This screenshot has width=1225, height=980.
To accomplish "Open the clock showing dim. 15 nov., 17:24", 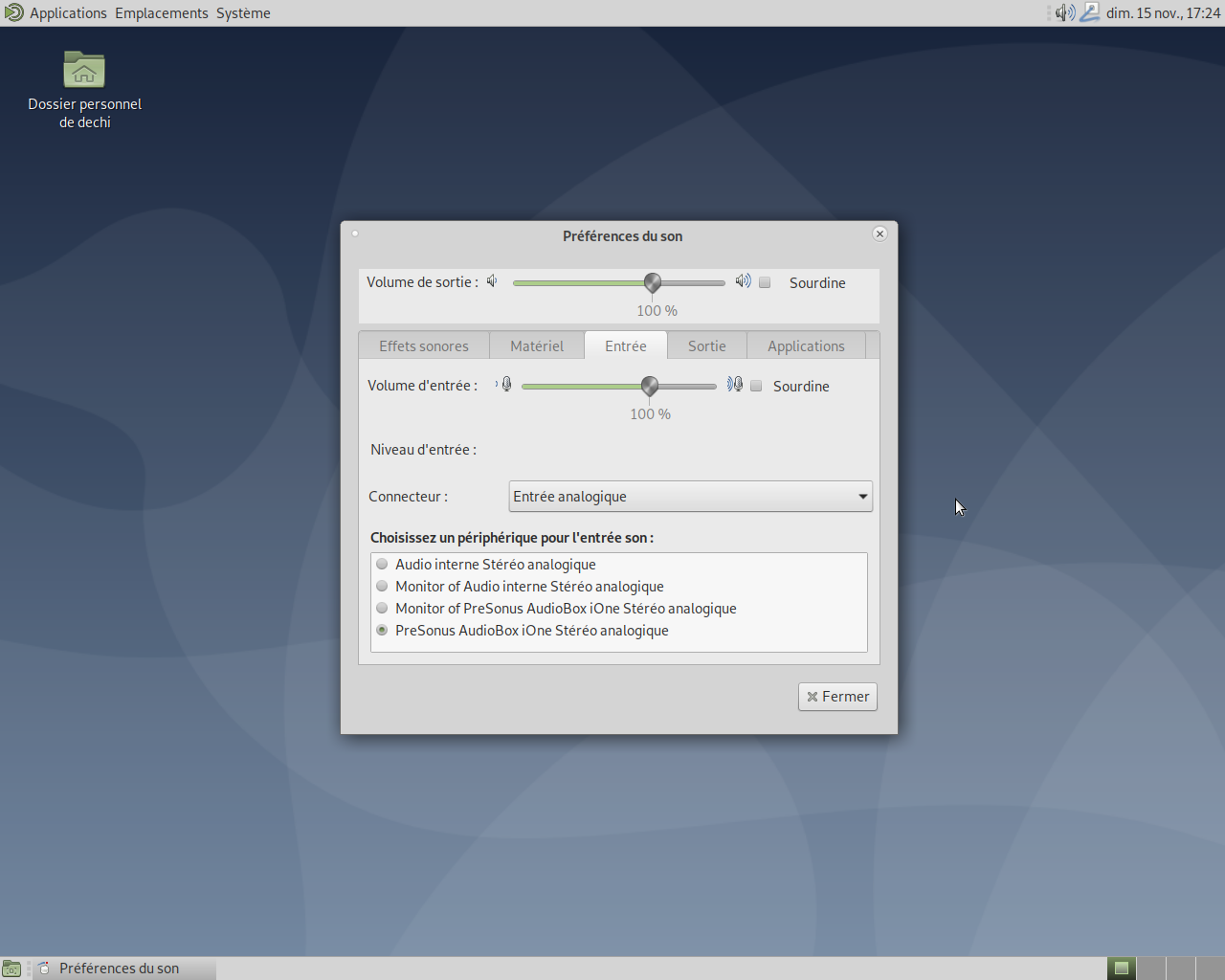I will tap(1163, 13).
